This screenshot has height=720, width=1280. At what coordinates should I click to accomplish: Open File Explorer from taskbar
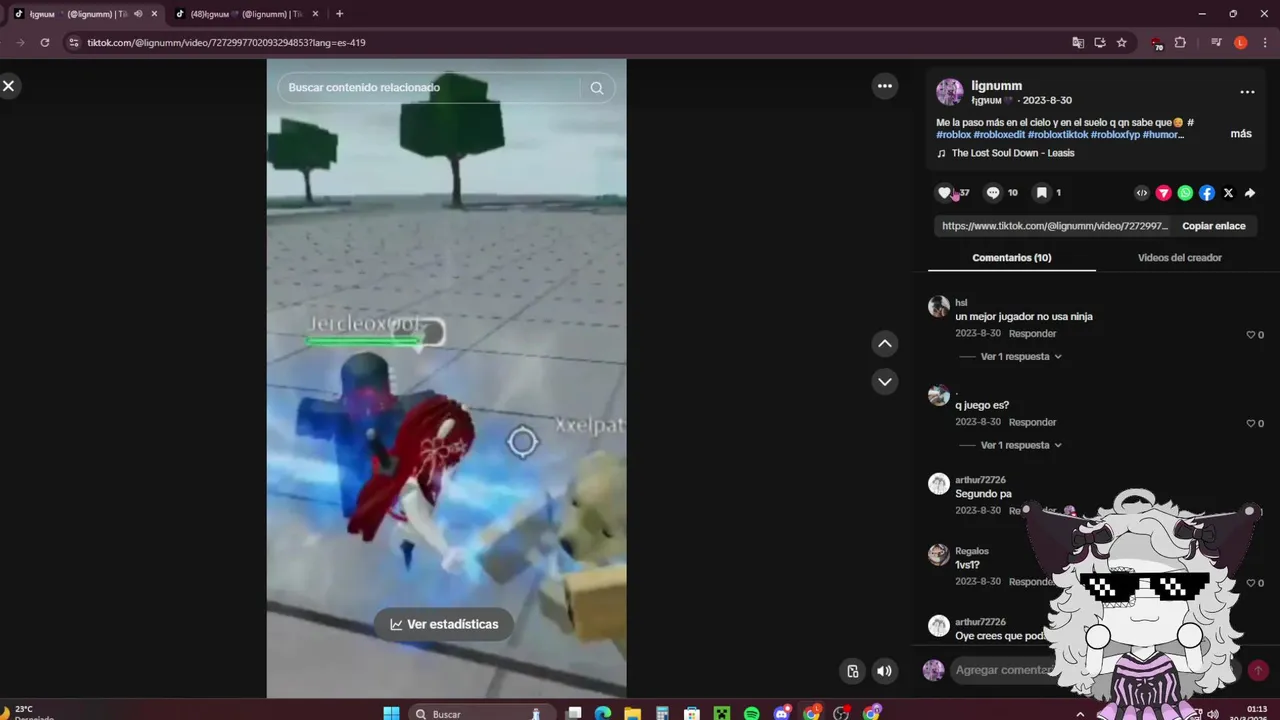click(x=633, y=713)
